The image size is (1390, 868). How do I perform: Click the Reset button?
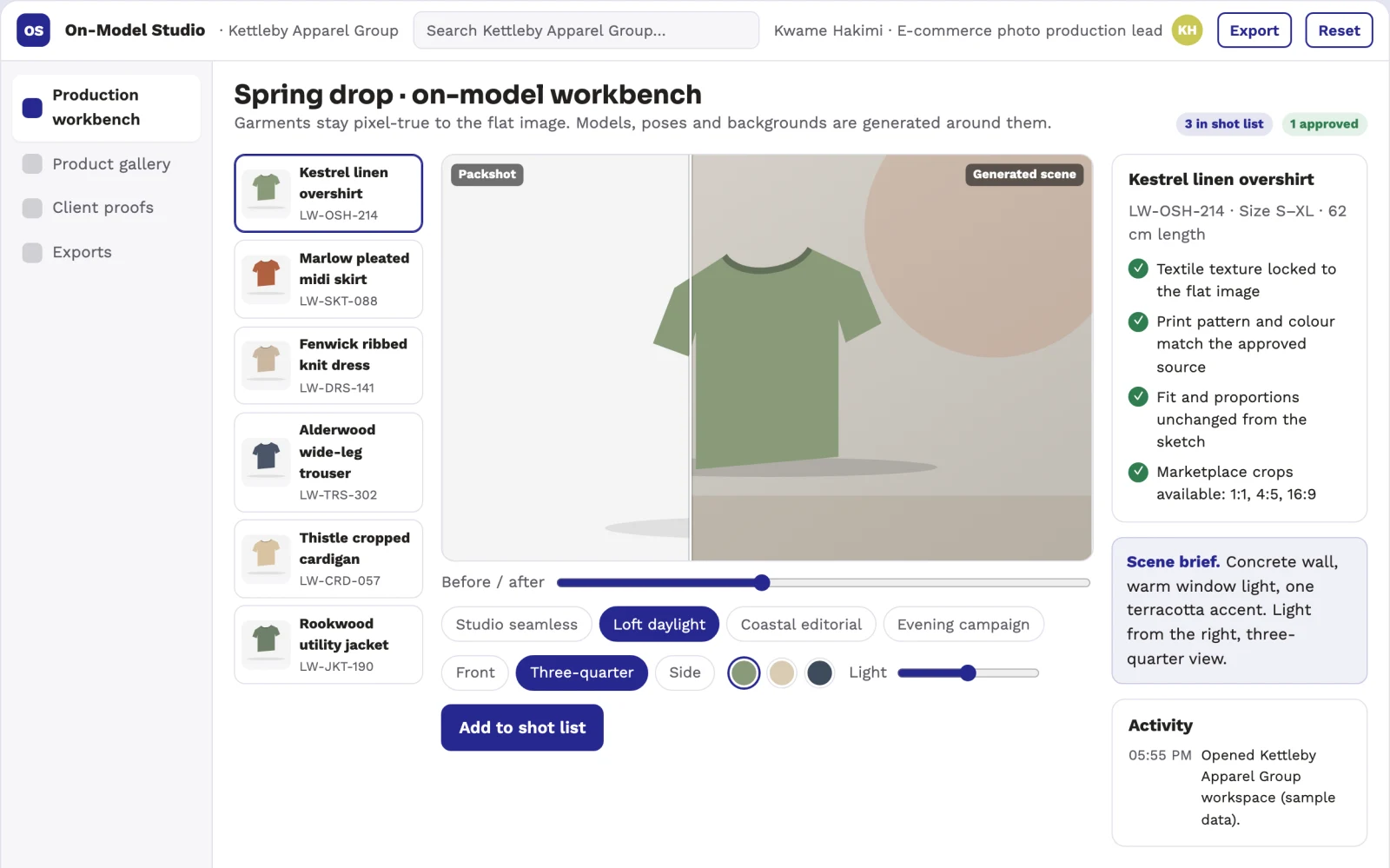[1339, 30]
